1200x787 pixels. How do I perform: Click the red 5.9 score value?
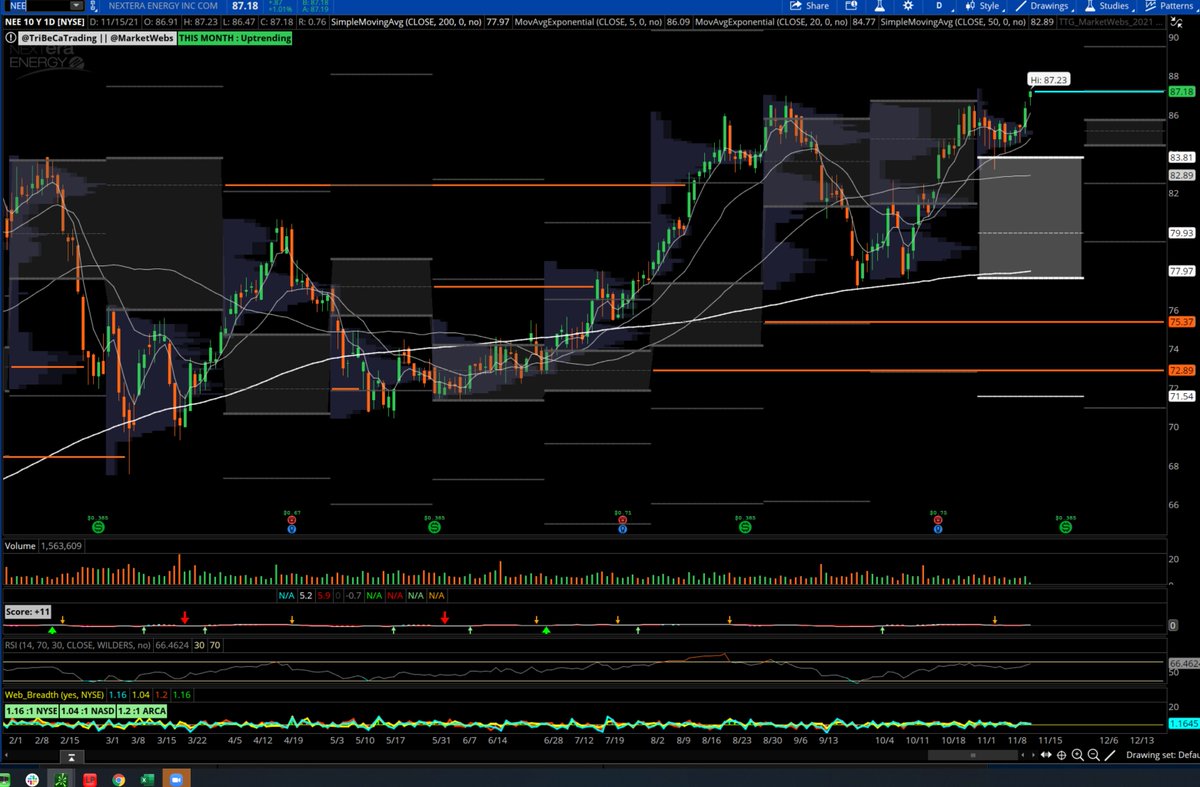tap(325, 595)
